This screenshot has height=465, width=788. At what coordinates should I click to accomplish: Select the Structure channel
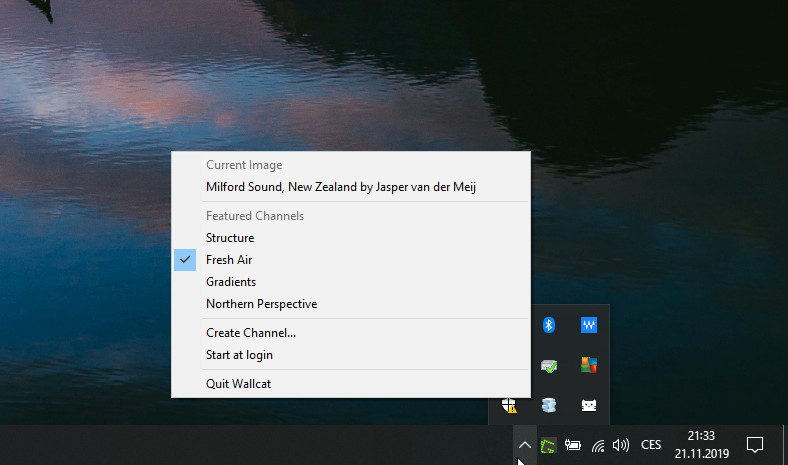pos(351,238)
